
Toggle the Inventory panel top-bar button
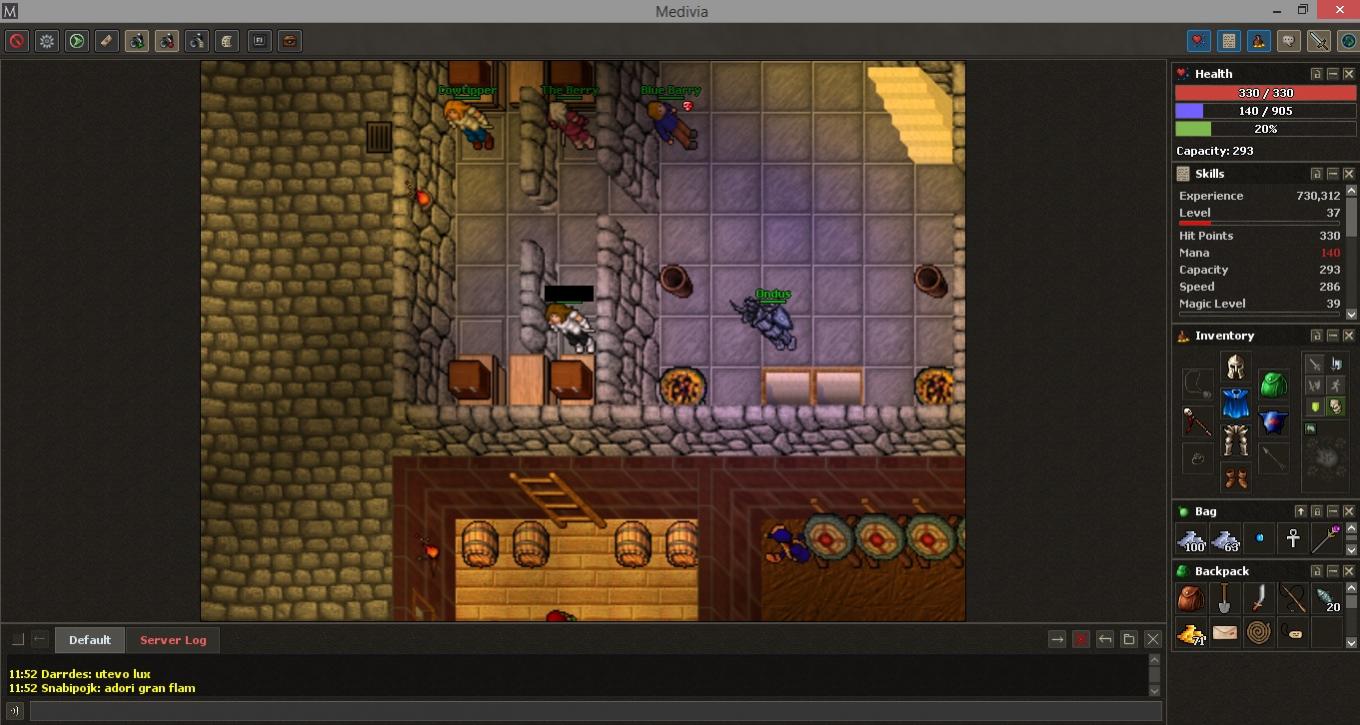coord(1259,41)
